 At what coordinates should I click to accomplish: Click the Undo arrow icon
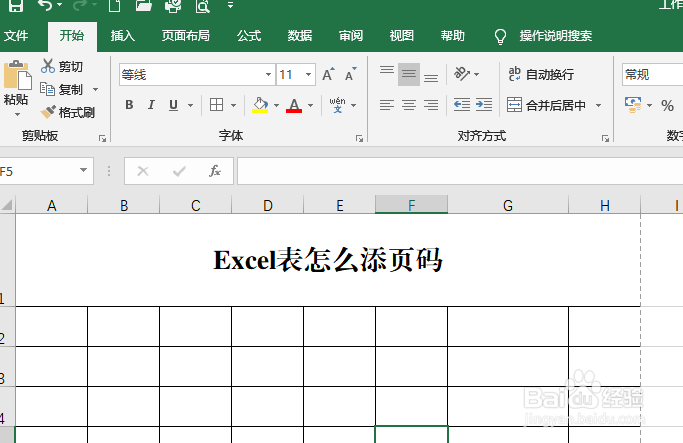coord(45,5)
